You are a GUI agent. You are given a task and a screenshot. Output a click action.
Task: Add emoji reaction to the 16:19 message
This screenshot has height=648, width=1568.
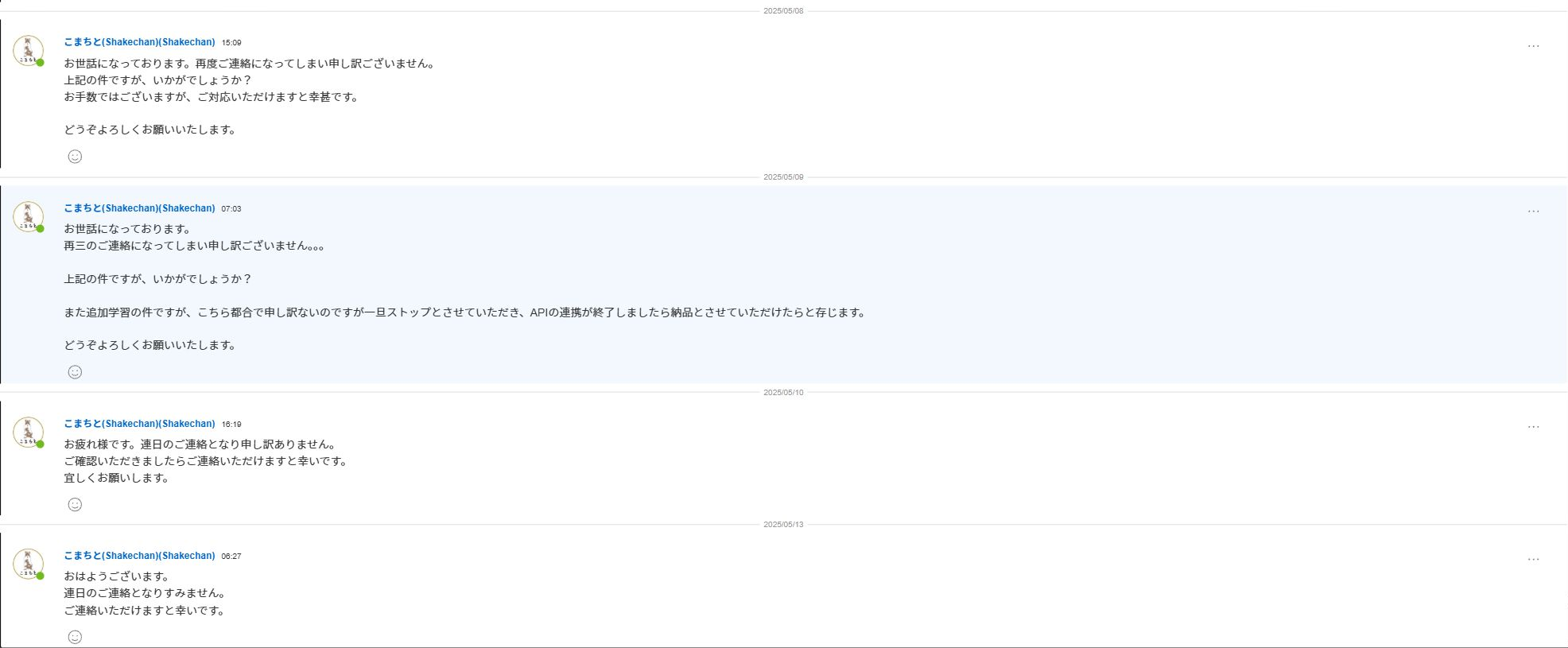click(x=75, y=505)
